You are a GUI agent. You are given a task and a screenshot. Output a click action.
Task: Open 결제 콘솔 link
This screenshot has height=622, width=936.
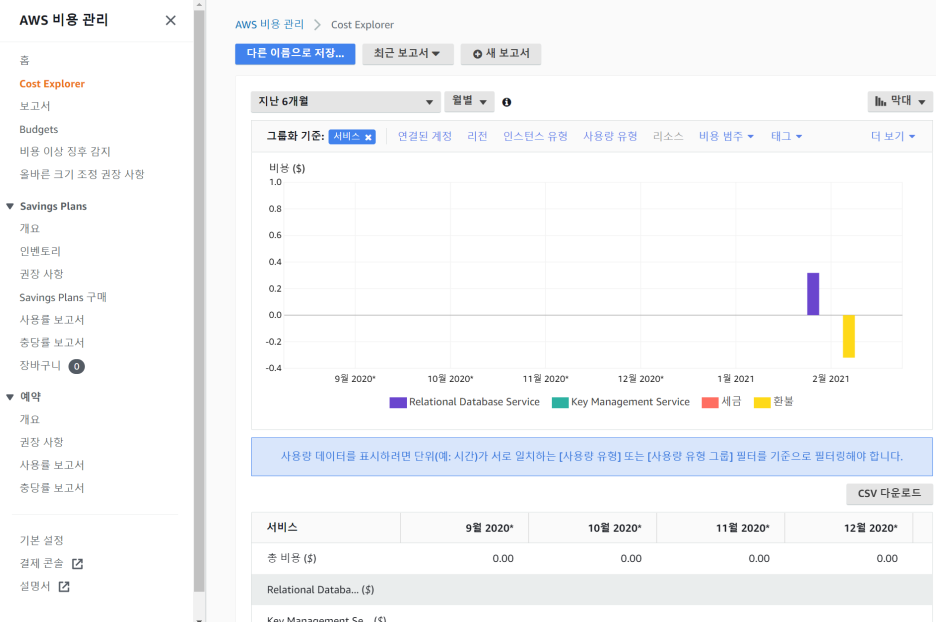[41, 563]
